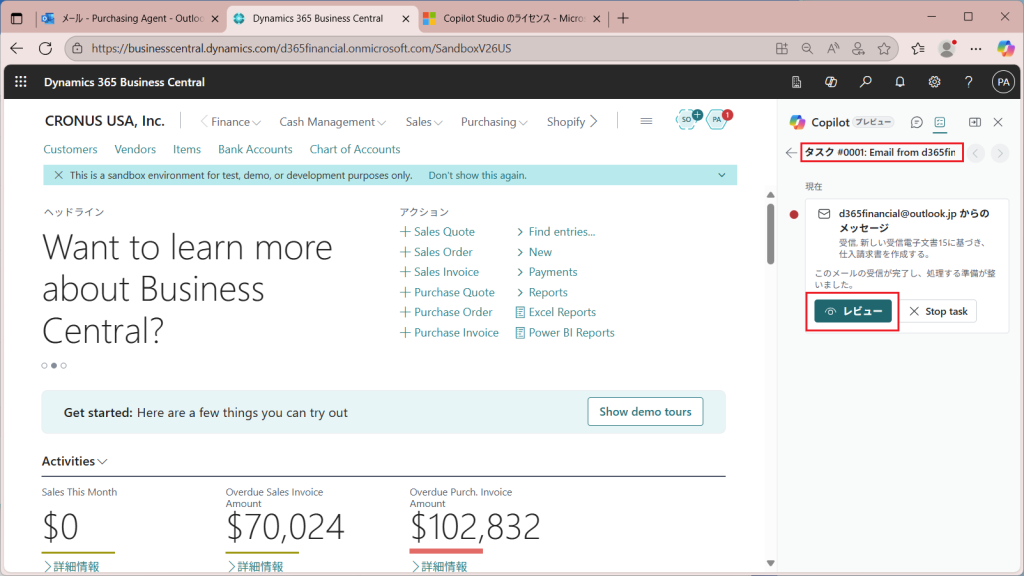
Task: Open the $70,024 overdue sales invoice tile
Action: point(285,527)
